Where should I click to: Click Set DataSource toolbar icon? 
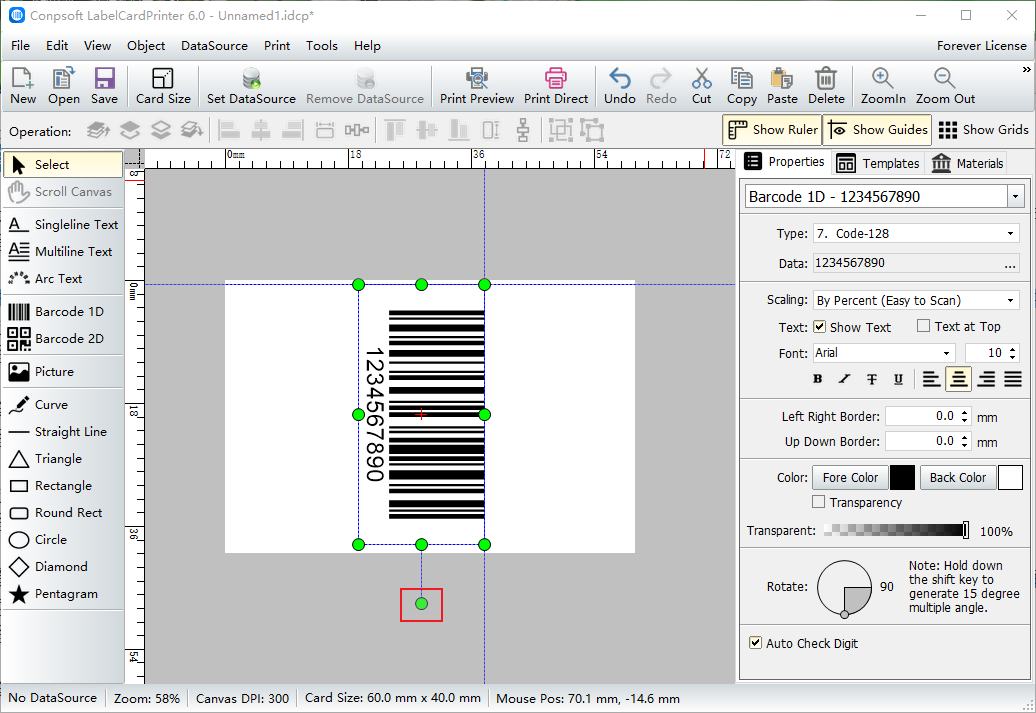(x=251, y=87)
